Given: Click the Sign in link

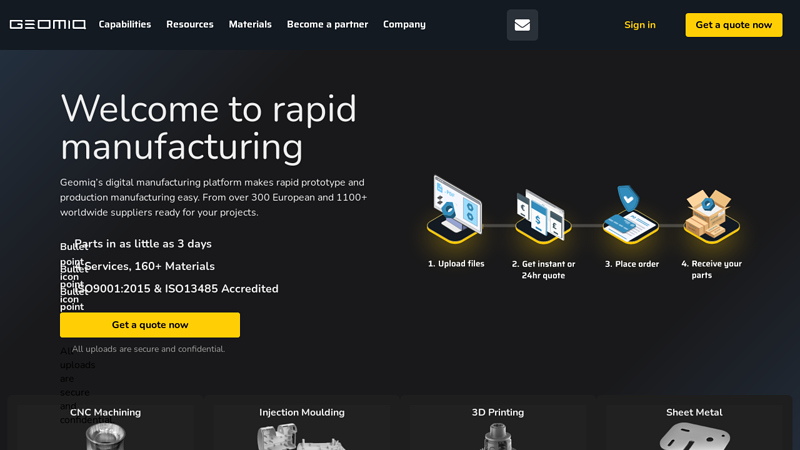Looking at the screenshot, I should (640, 24).
